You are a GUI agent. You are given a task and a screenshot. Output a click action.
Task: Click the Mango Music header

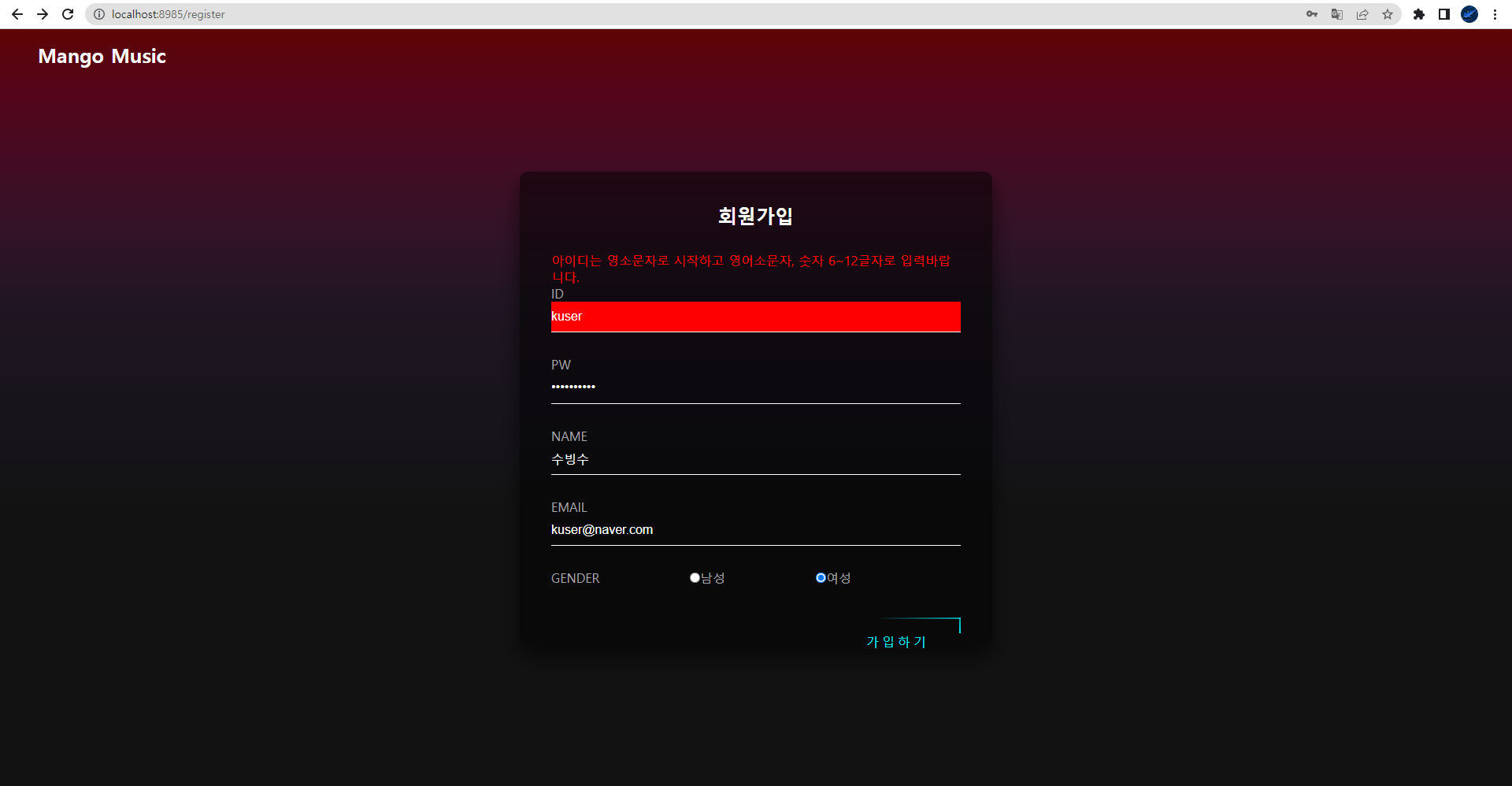click(x=102, y=56)
